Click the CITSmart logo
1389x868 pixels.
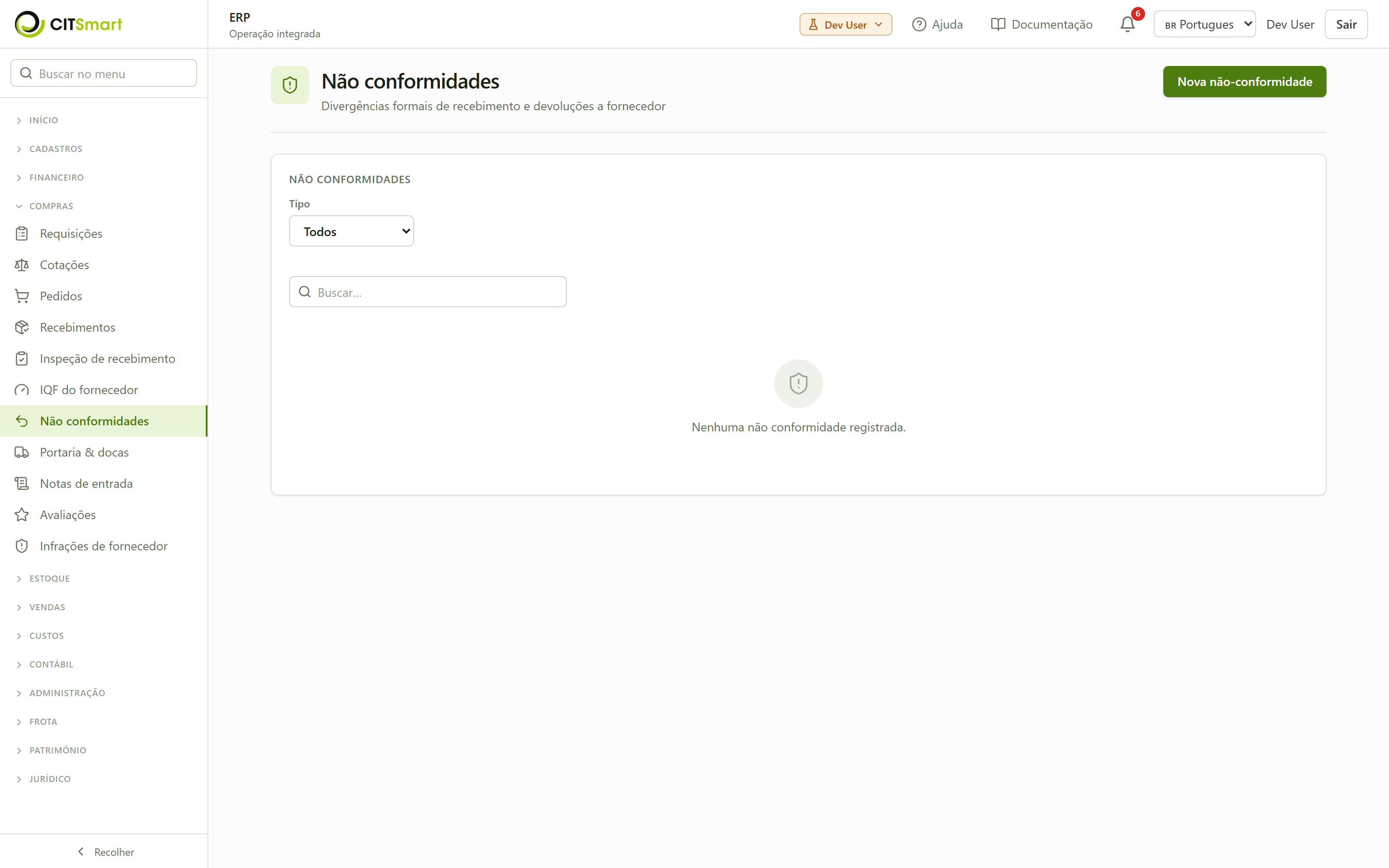point(68,24)
